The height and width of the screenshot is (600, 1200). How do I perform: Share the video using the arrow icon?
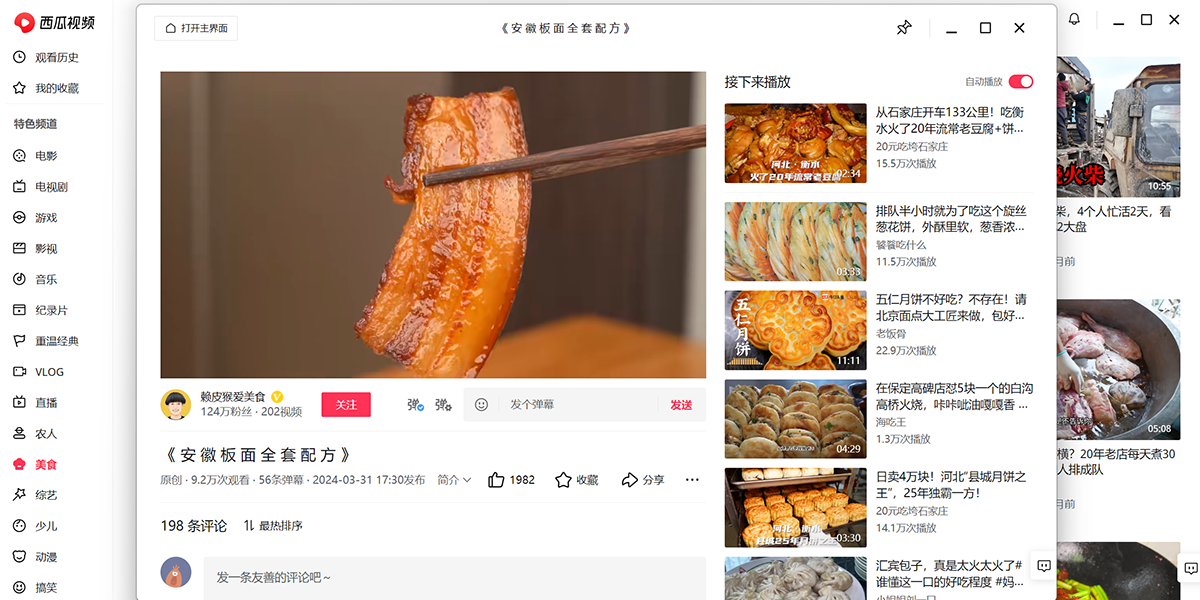[x=630, y=480]
